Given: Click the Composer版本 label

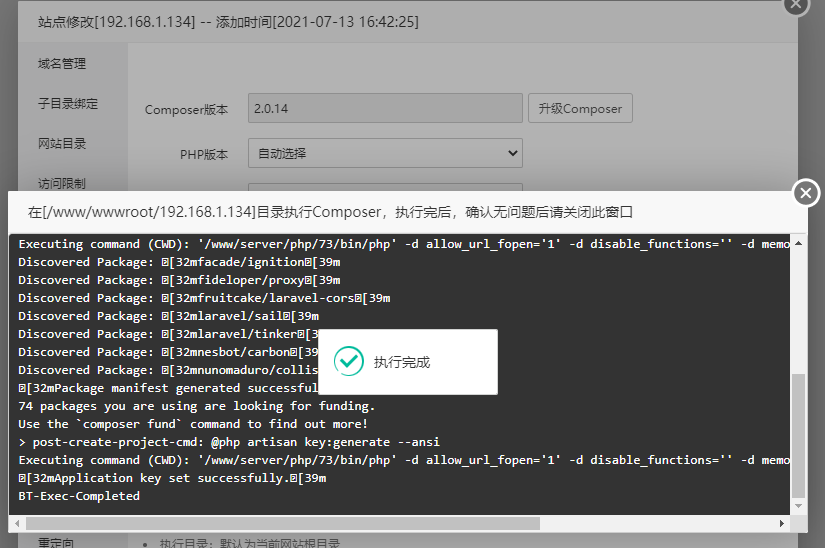Looking at the screenshot, I should click(186, 109).
